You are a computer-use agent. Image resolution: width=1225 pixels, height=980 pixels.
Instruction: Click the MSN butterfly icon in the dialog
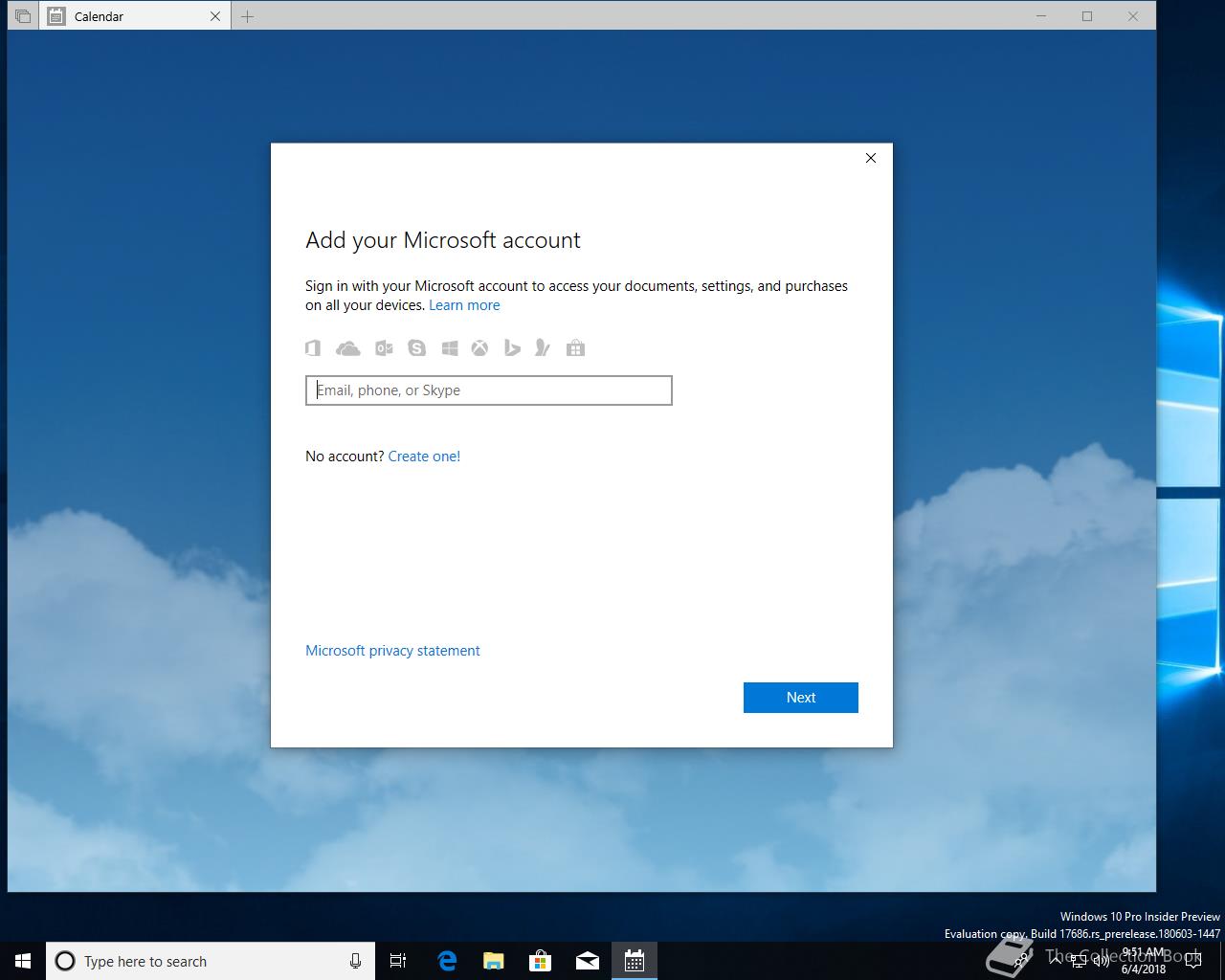coord(543,348)
